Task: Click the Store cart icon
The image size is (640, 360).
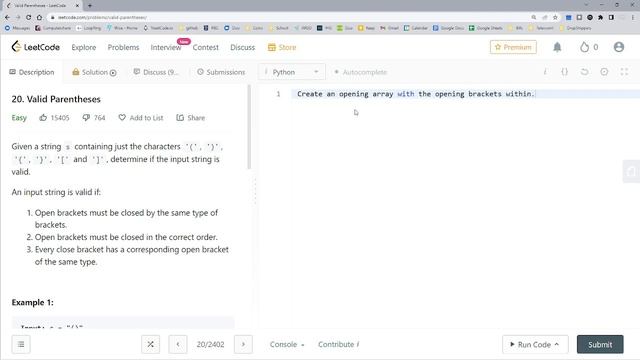Action: [x=272, y=47]
